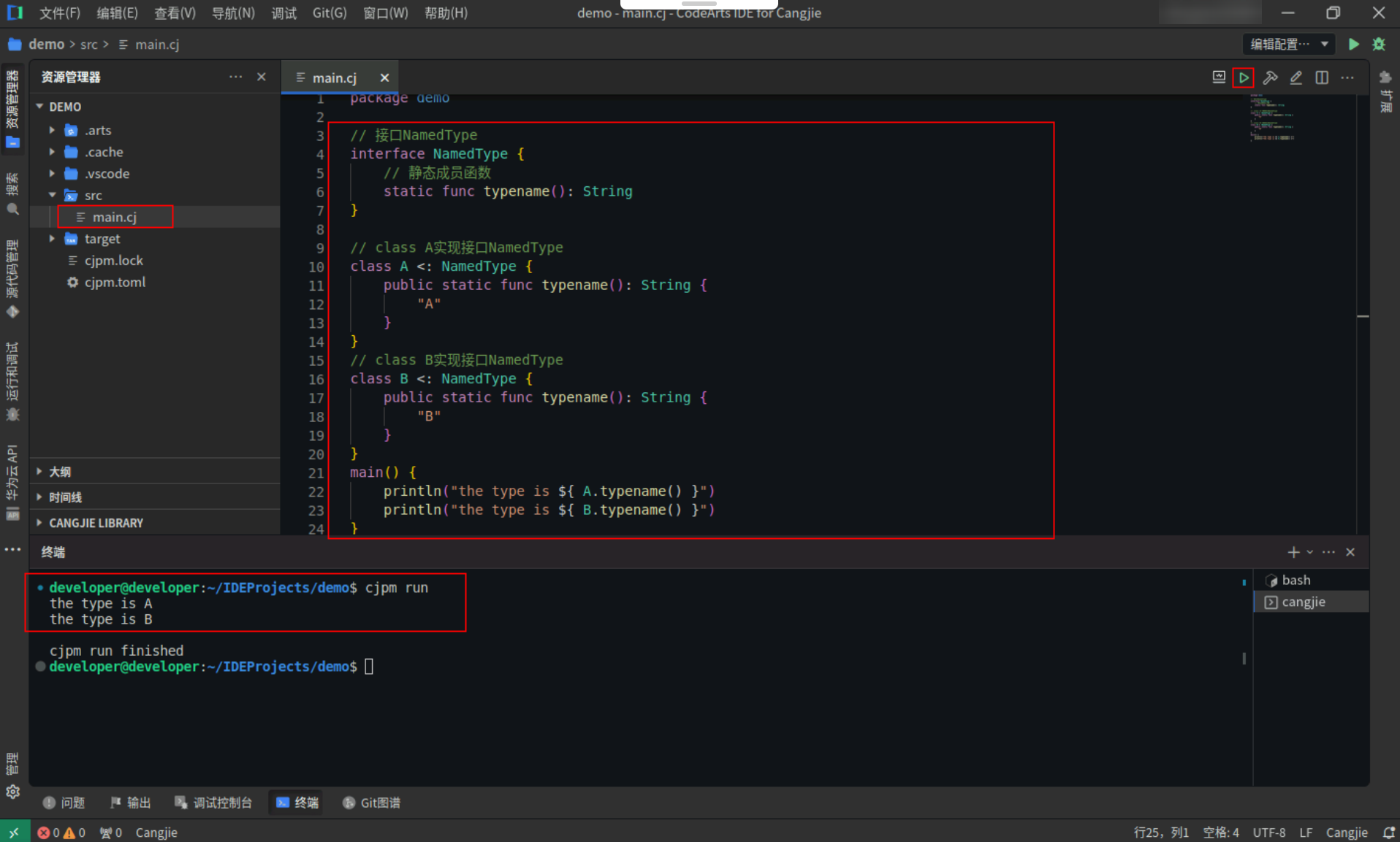Click the build hammer icon in editor toolbar
Image resolution: width=1400 pixels, height=842 pixels.
click(1270, 77)
